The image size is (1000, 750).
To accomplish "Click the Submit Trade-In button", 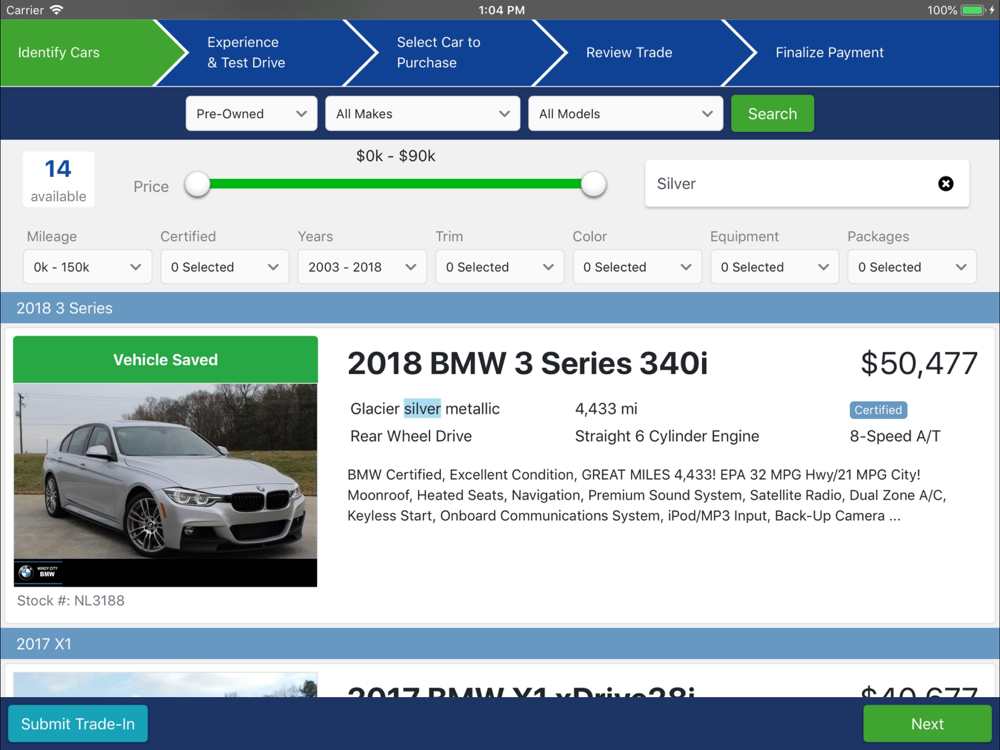I will tap(78, 724).
